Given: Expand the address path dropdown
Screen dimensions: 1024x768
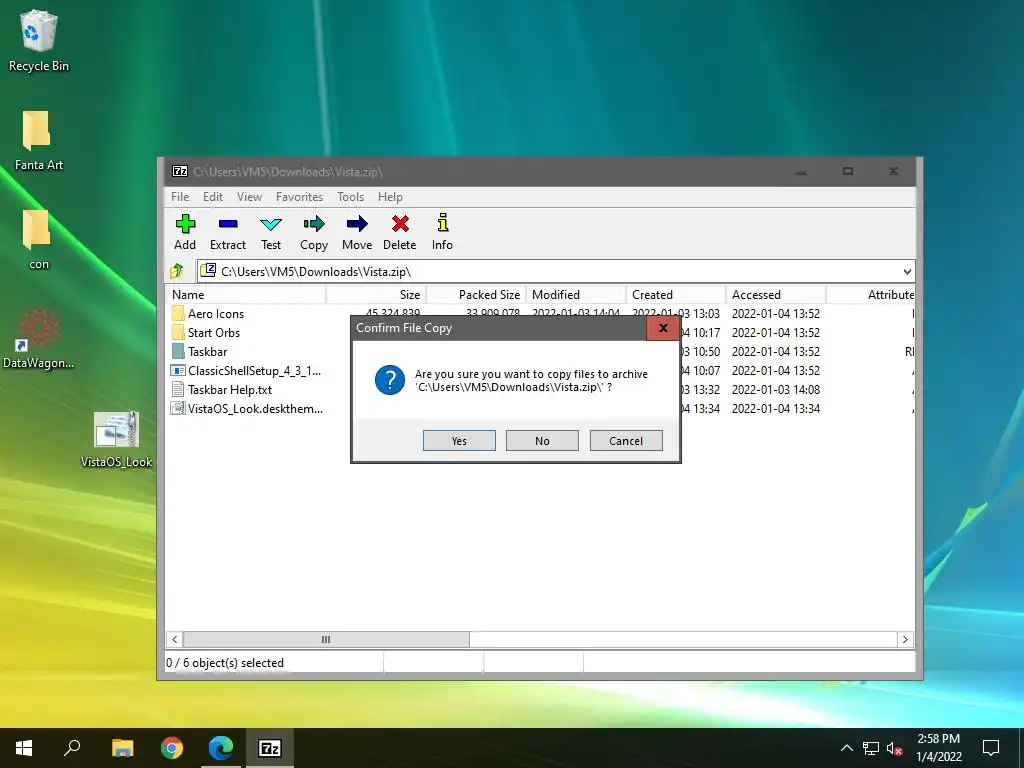Looking at the screenshot, I should (x=907, y=272).
